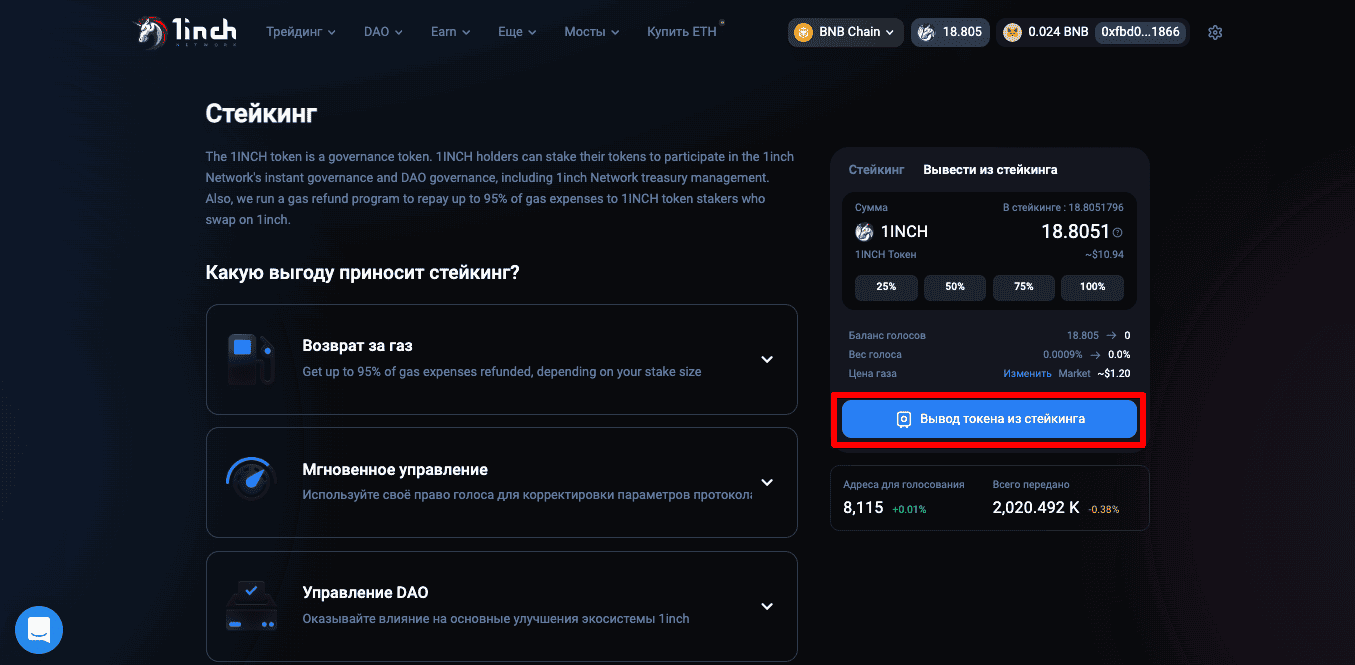Click the 1INCH token icon in amount field
Viewport: 1355px width, 665px height.
point(865,232)
